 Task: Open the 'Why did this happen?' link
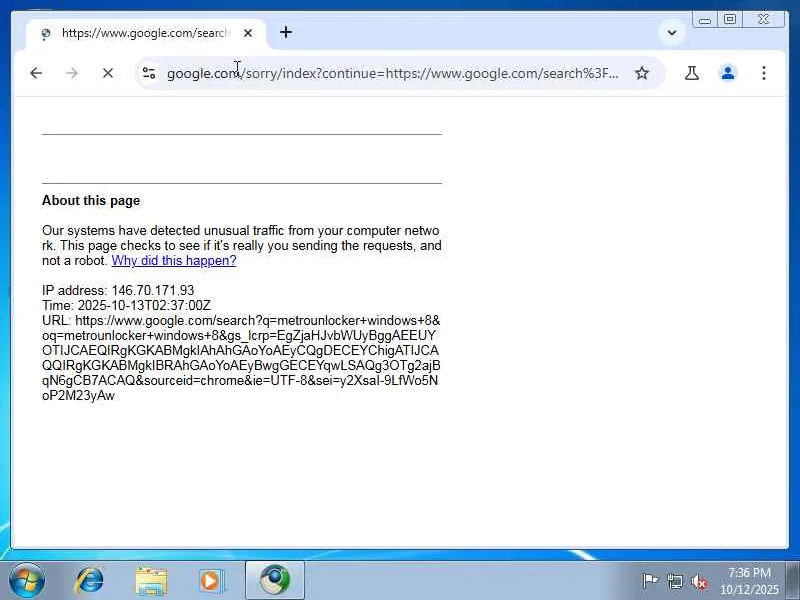tap(174, 261)
